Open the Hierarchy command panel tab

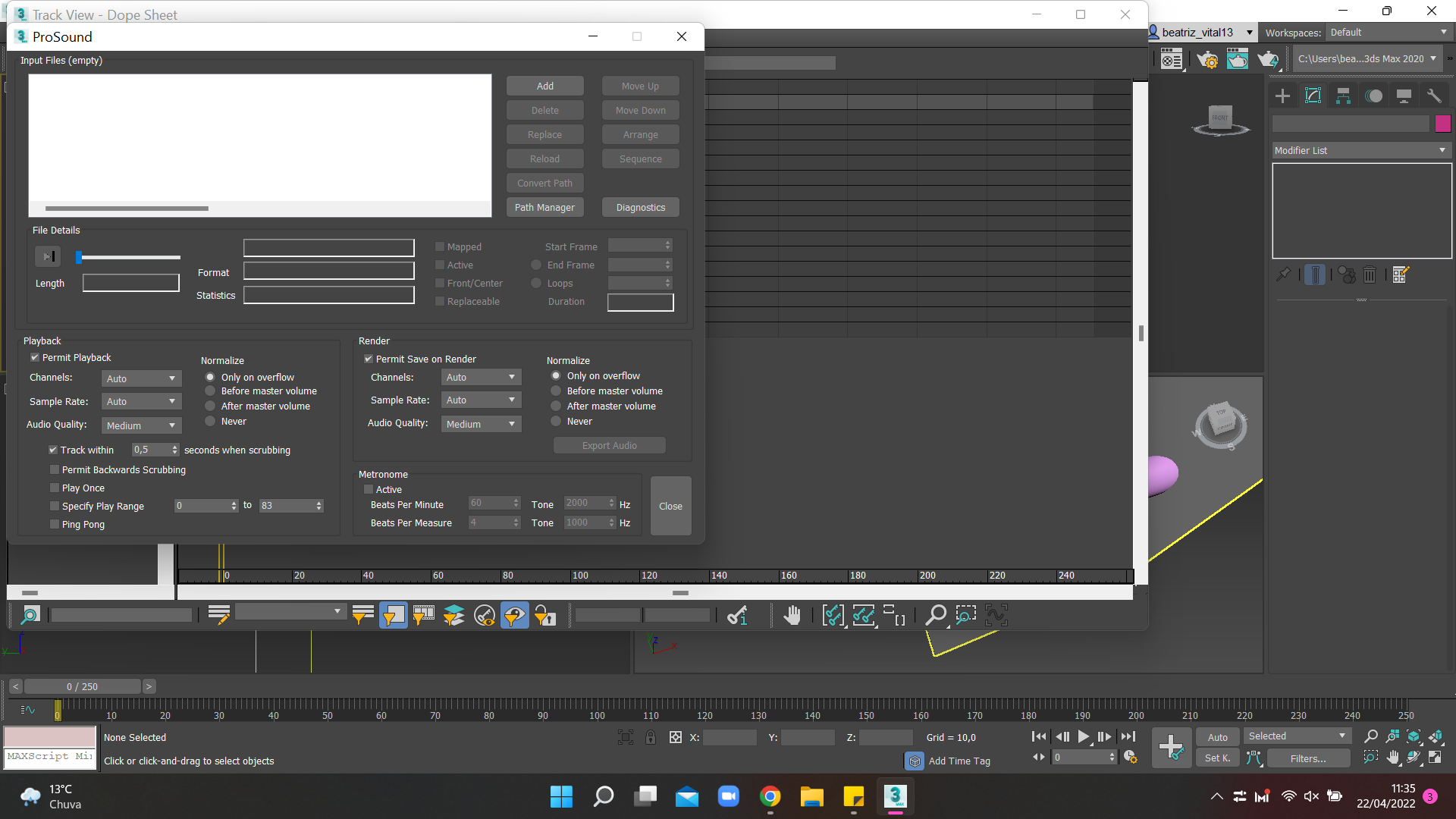[x=1343, y=96]
